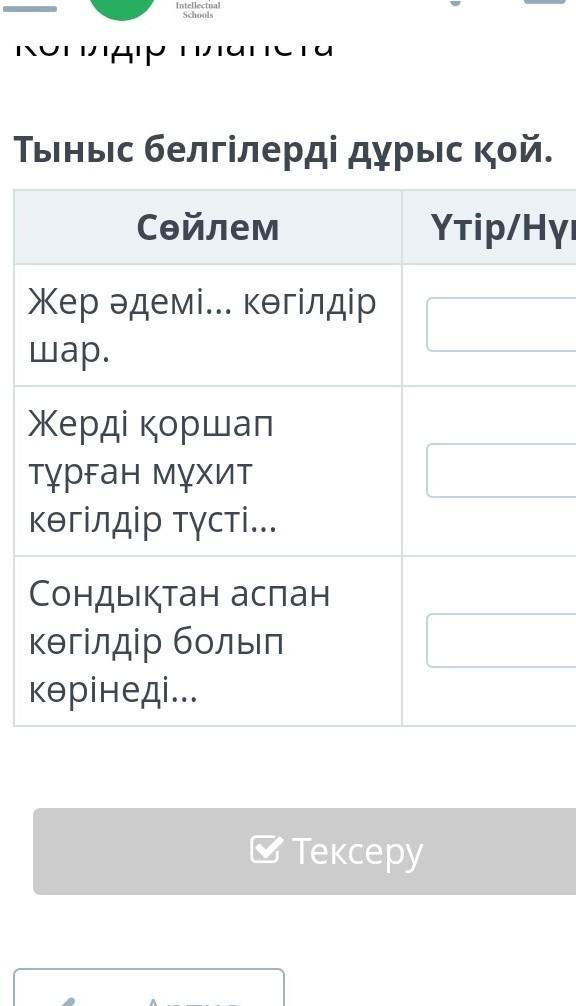Open punctuation dropdown for 'Жер әдемі' sentence
This screenshot has width=576, height=1006.
click(501, 324)
